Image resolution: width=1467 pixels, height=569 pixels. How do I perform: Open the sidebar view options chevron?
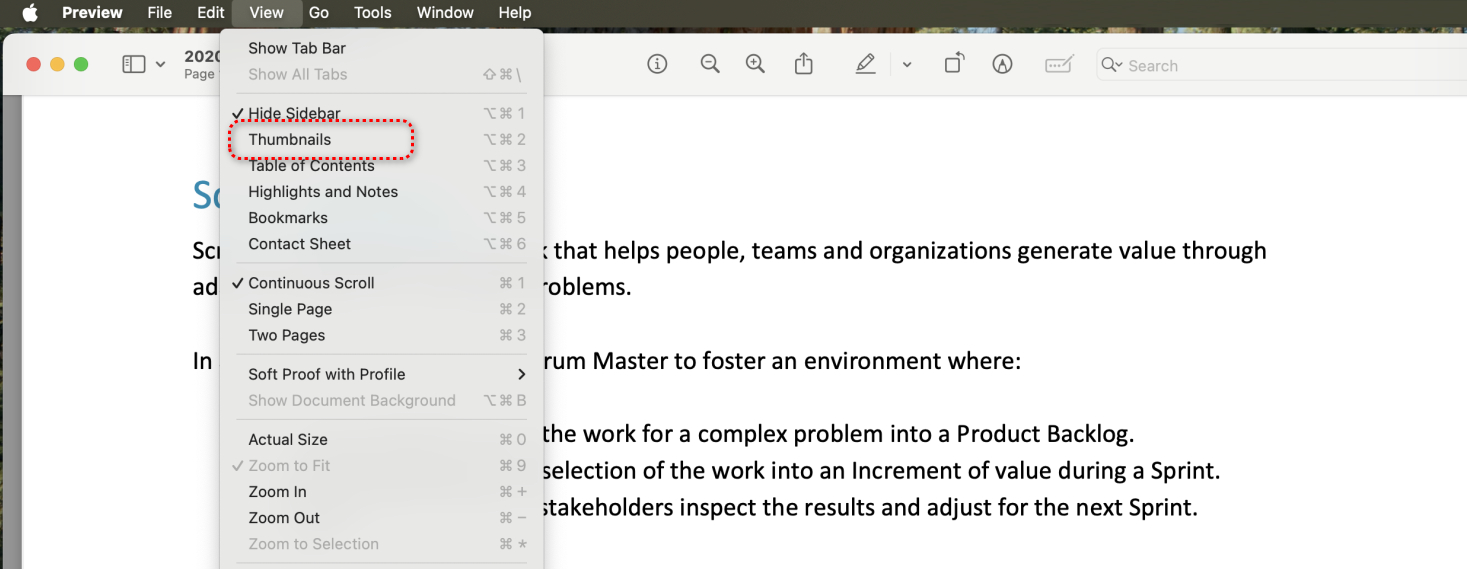160,65
